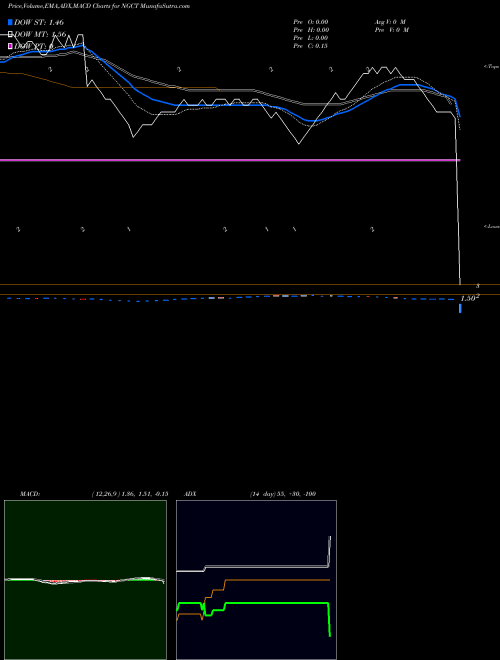
Task: Open the MACD indicator chart panel
Action: [85, 580]
